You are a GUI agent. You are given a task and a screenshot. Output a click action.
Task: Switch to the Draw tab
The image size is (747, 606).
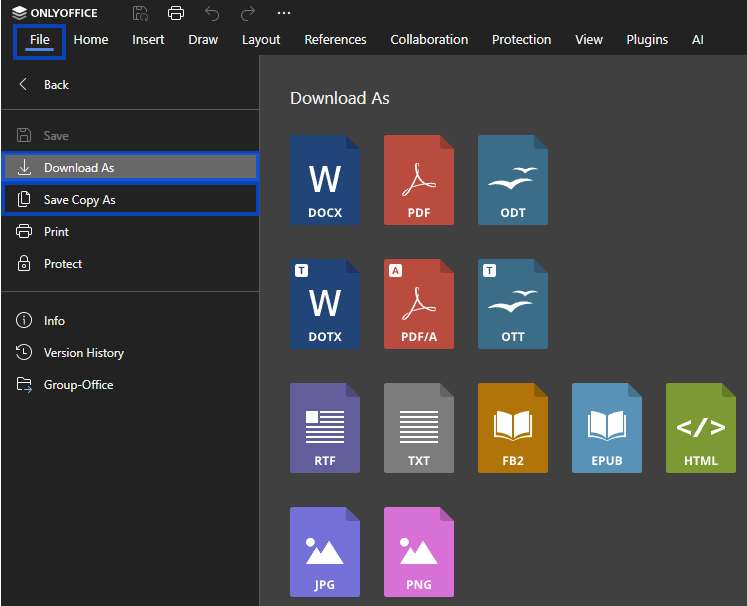203,40
